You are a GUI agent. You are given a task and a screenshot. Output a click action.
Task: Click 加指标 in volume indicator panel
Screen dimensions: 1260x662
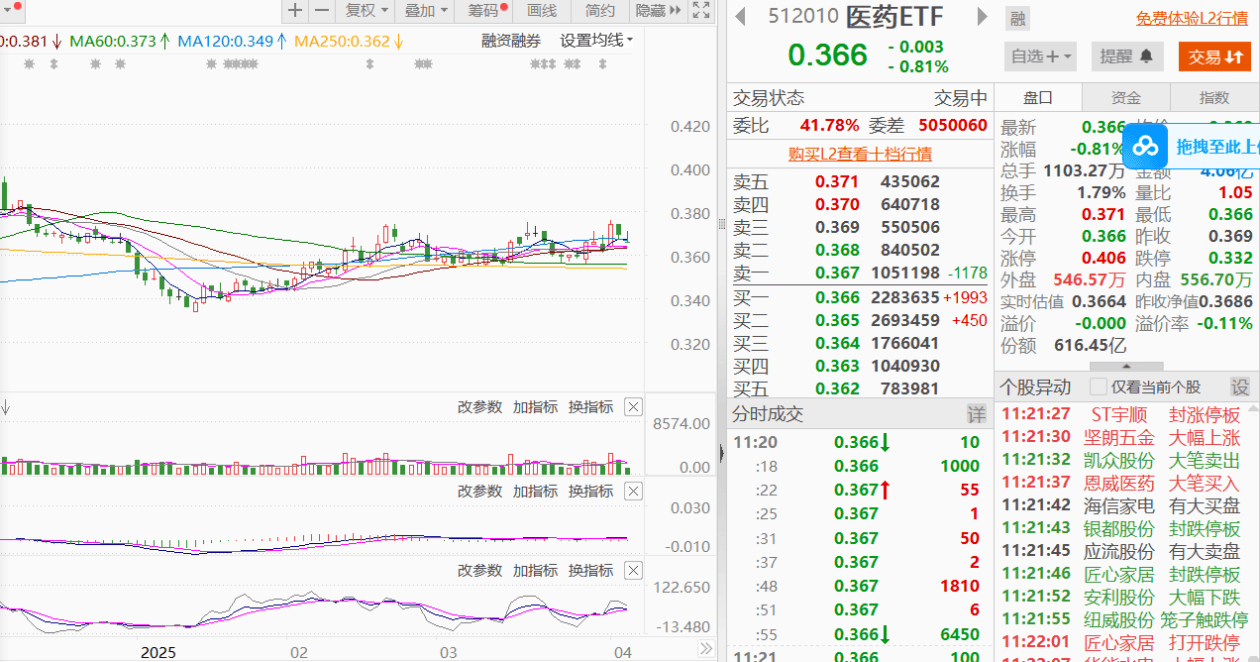(x=535, y=407)
